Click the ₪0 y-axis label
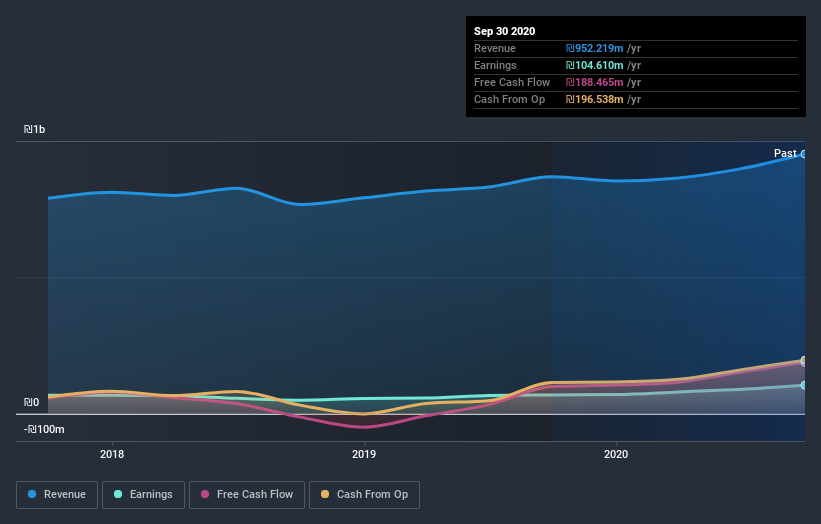Viewport: 821px width, 524px height. coord(31,402)
